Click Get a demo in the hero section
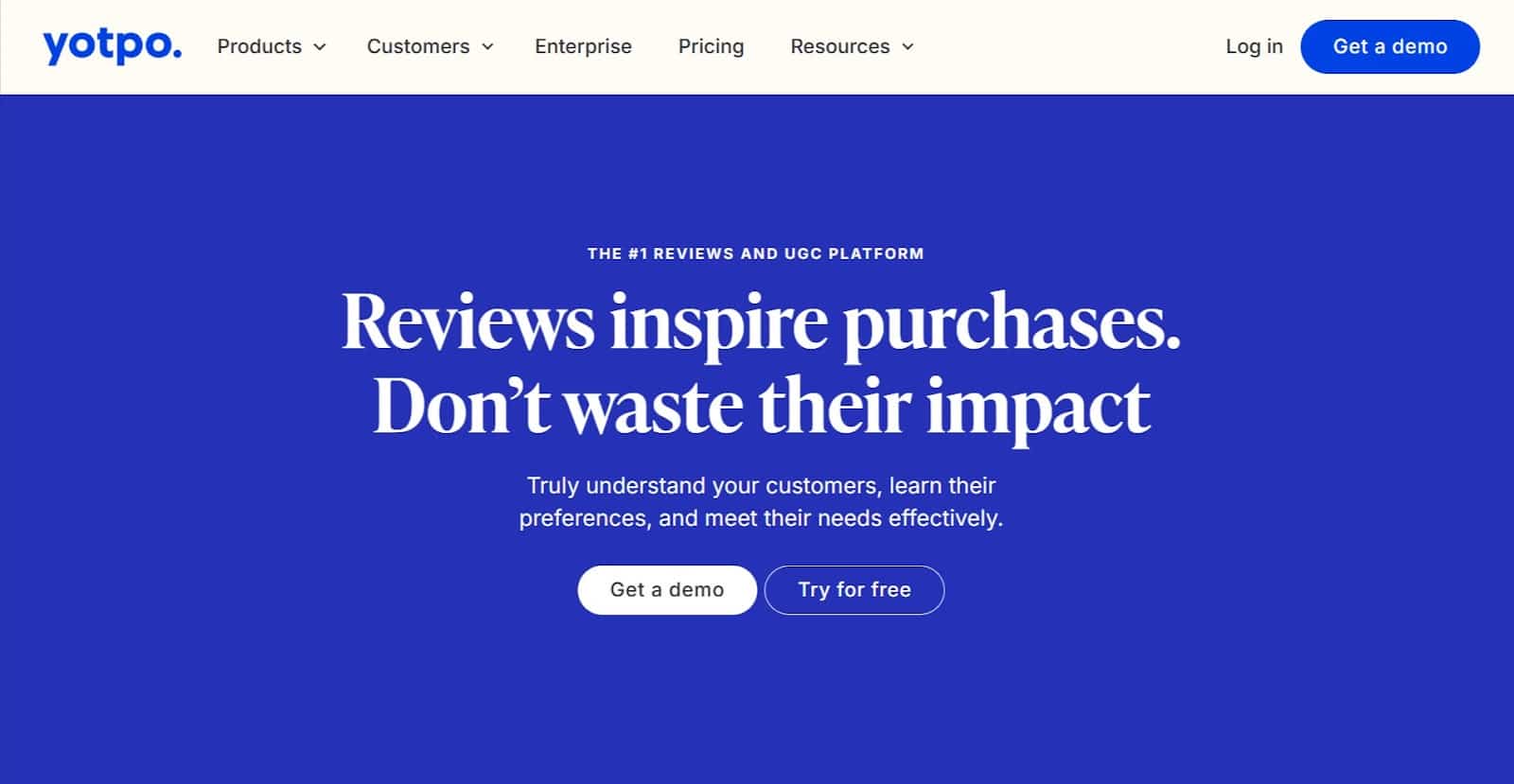 pyautogui.click(x=667, y=589)
